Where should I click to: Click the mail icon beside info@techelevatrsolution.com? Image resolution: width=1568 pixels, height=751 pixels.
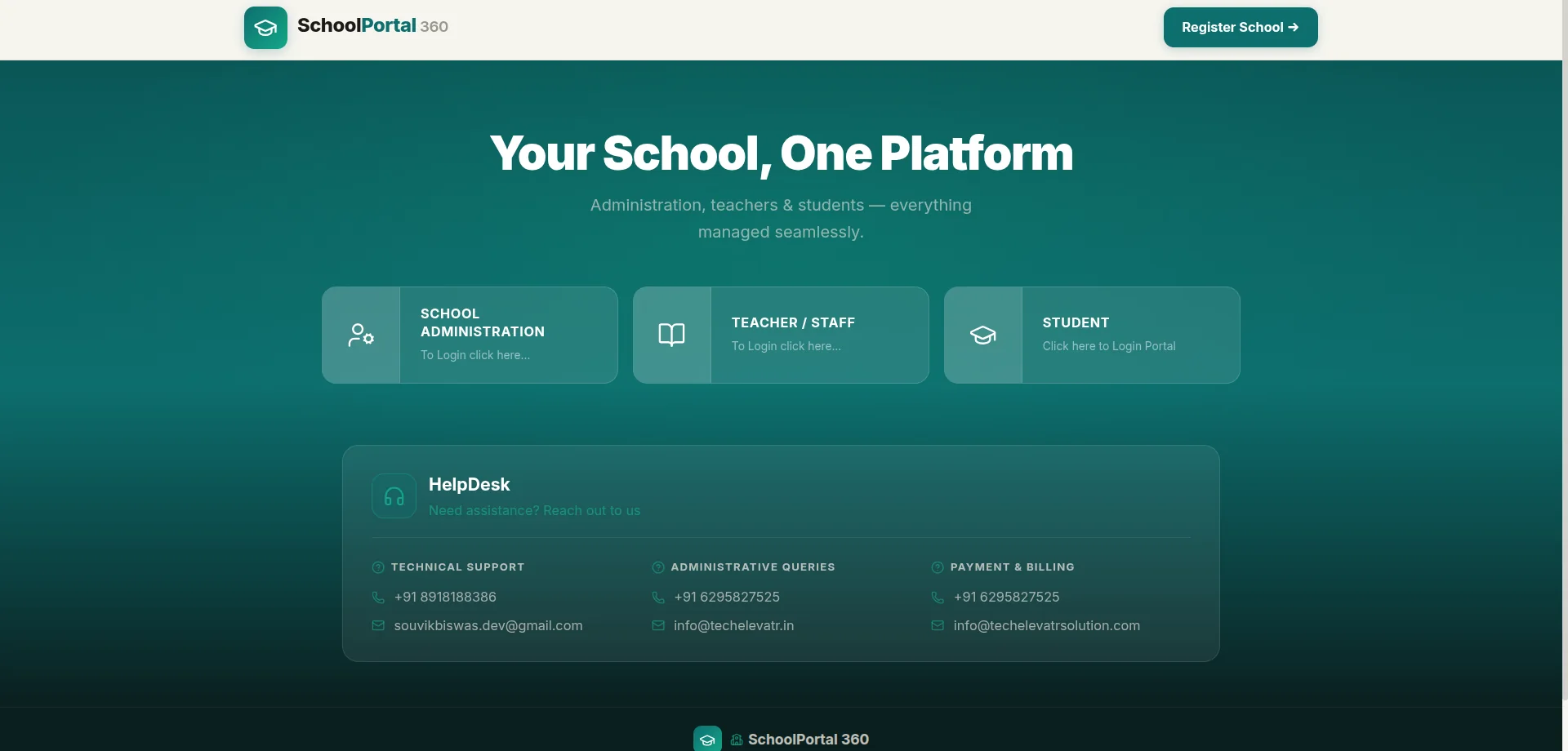click(938, 626)
